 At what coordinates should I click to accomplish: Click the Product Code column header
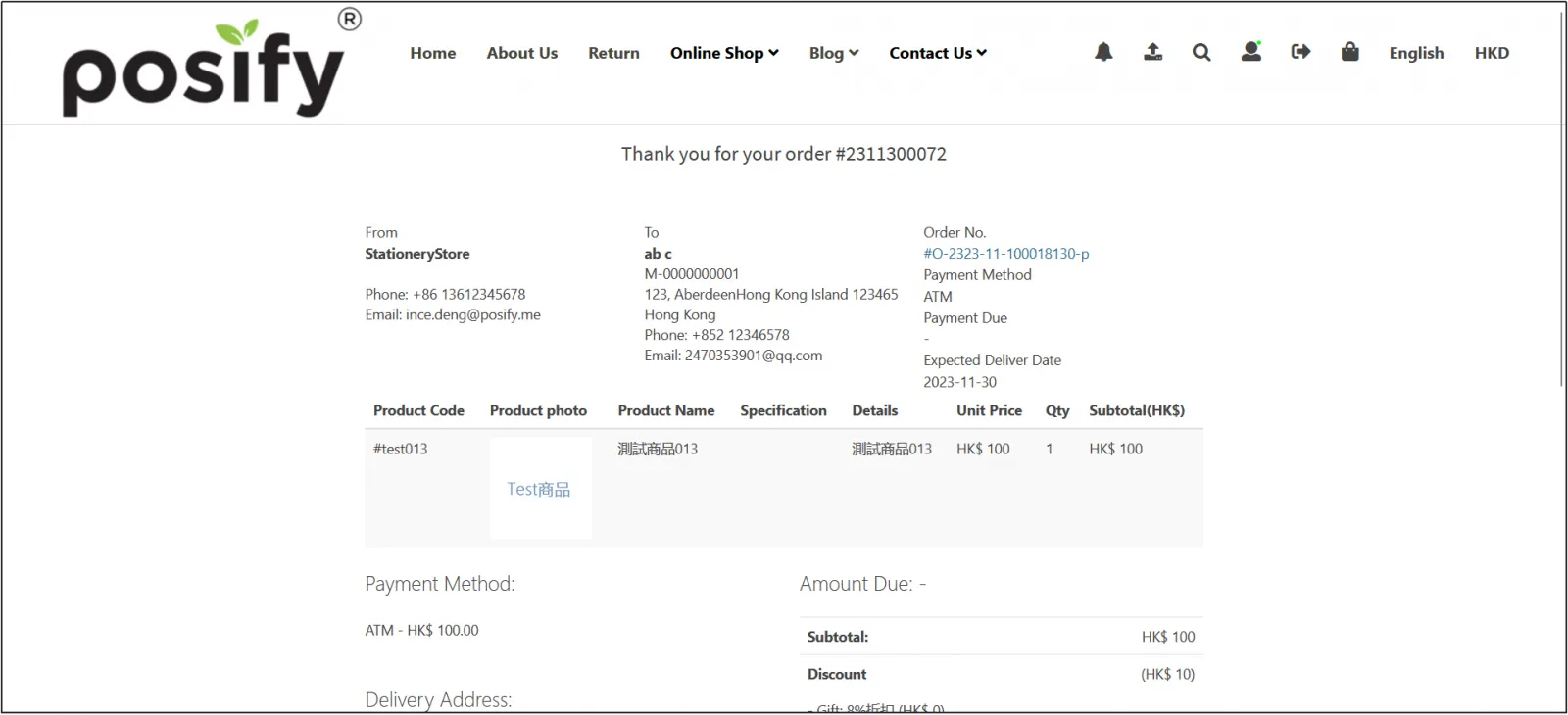coord(418,410)
